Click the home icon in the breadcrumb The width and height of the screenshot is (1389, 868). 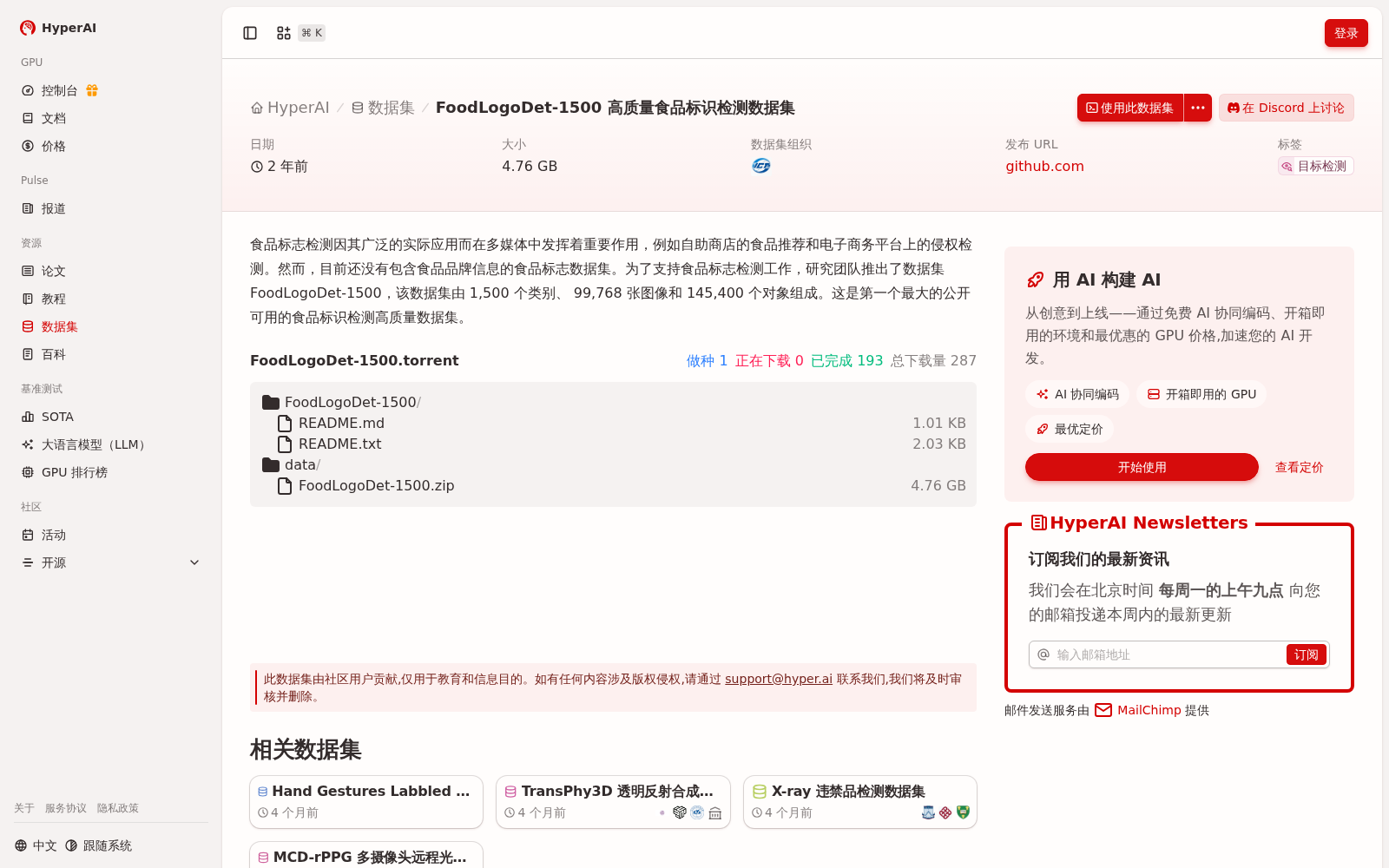[x=257, y=108]
